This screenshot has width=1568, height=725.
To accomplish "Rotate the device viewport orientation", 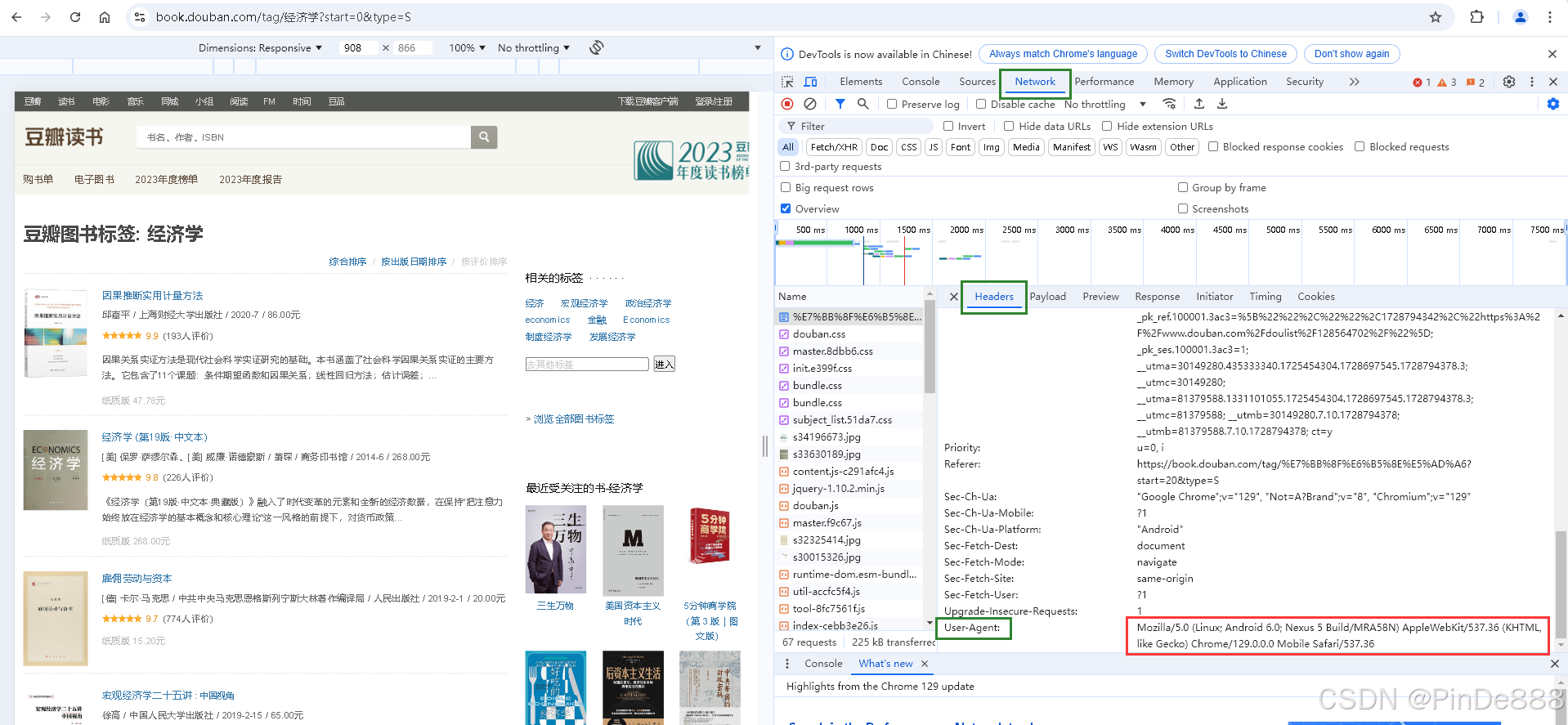I will click(597, 47).
